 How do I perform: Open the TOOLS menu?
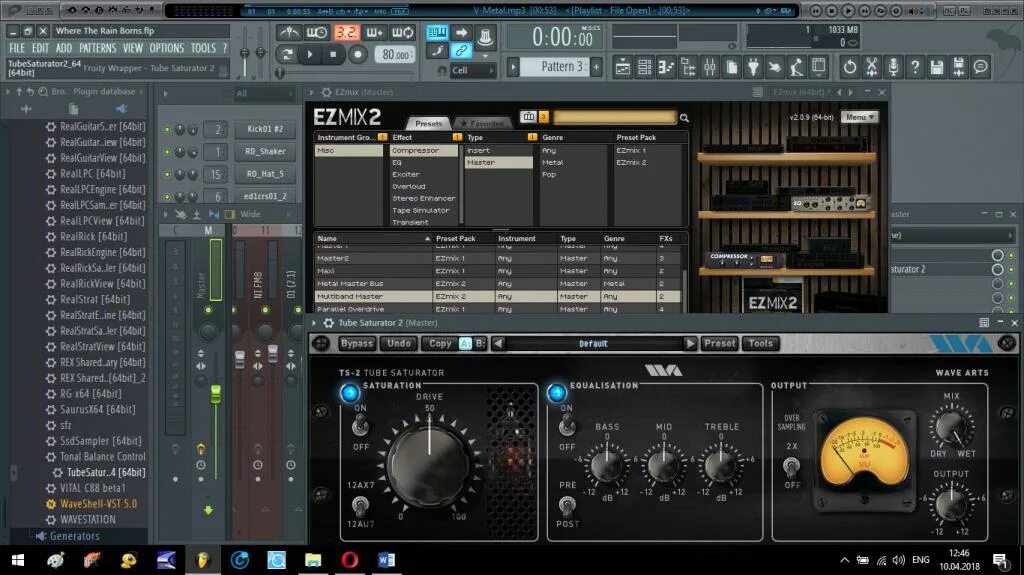[x=203, y=48]
